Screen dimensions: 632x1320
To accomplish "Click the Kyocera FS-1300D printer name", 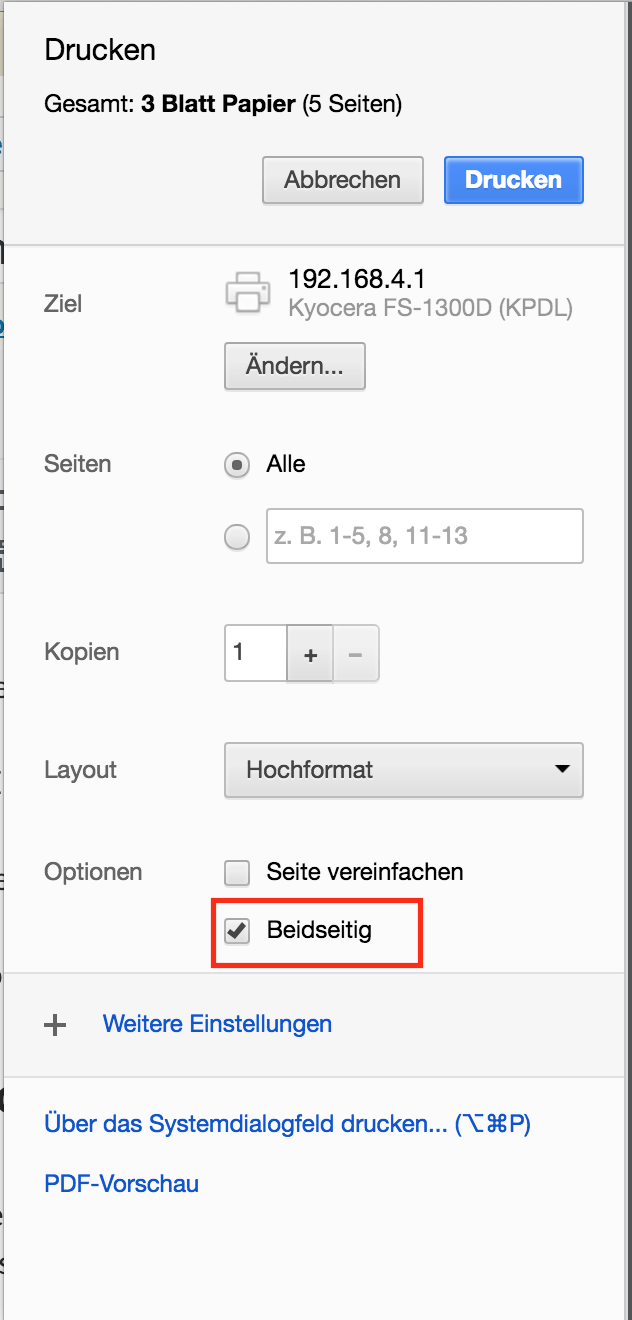I will (430, 308).
